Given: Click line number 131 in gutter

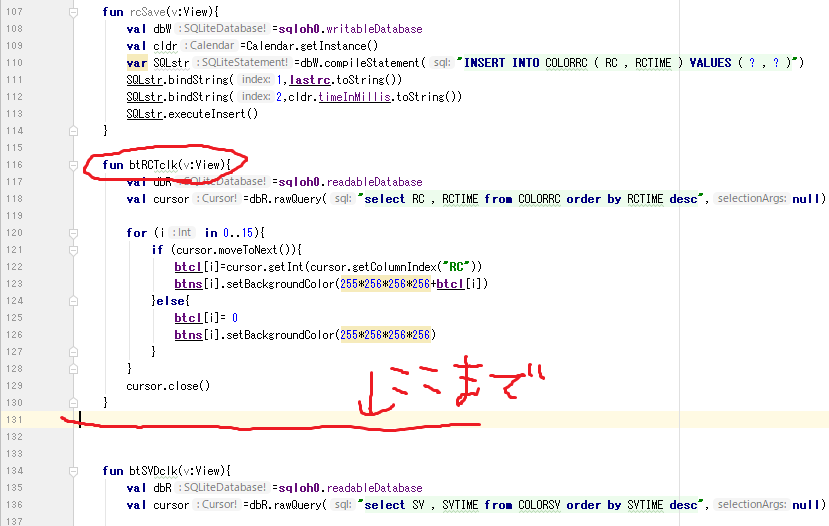Looking at the screenshot, I should pos(14,420).
